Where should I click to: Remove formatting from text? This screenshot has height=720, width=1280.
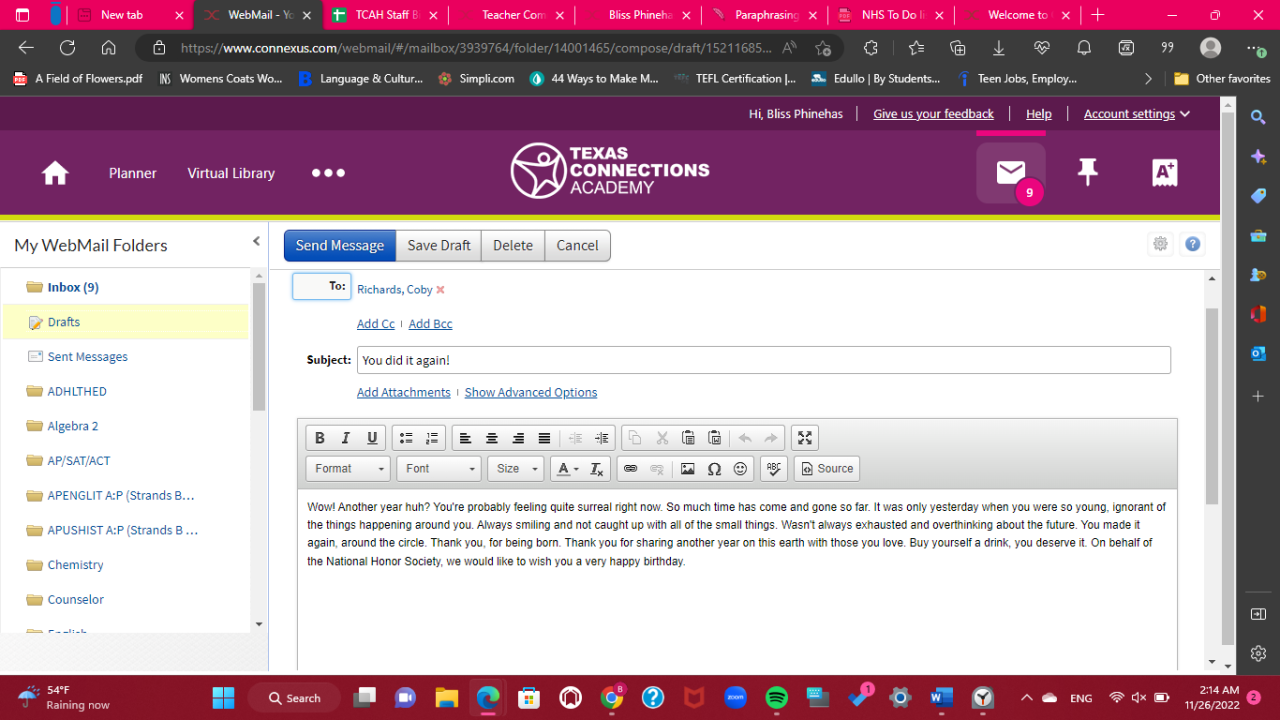pos(597,468)
